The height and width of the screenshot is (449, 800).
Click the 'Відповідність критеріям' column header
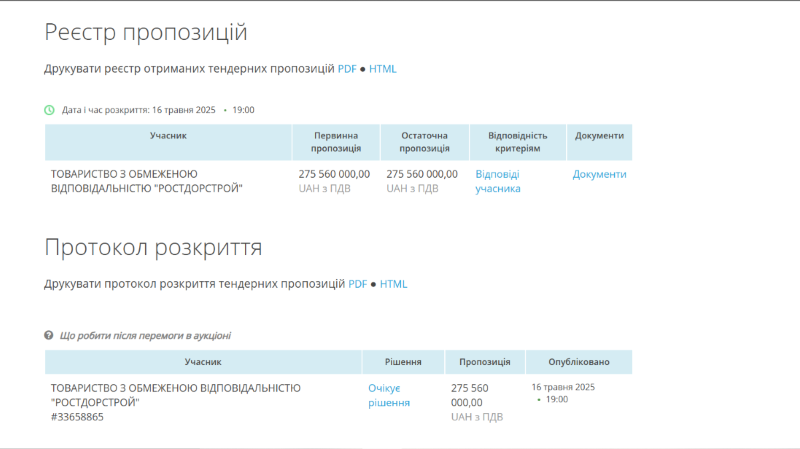(x=518, y=142)
